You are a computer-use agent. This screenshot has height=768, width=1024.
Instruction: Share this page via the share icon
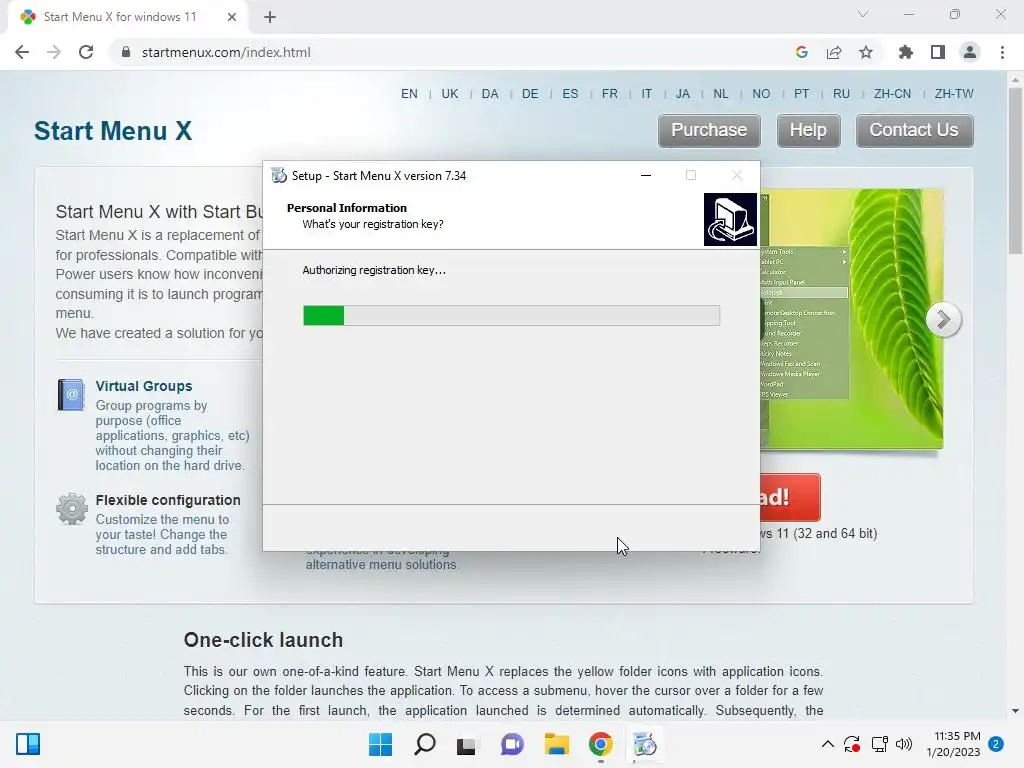834,52
